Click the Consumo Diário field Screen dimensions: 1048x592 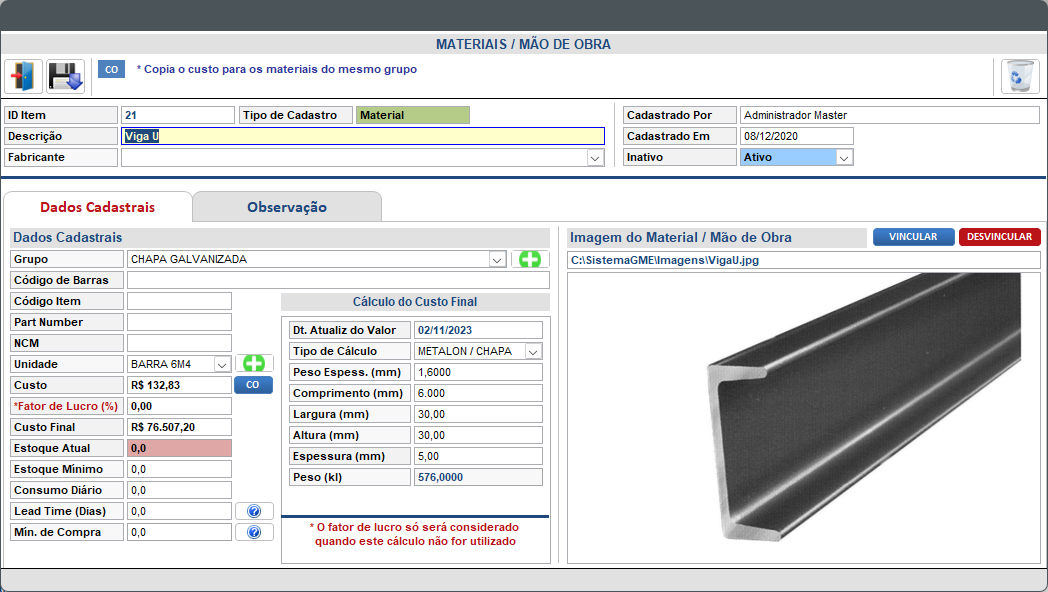click(179, 490)
